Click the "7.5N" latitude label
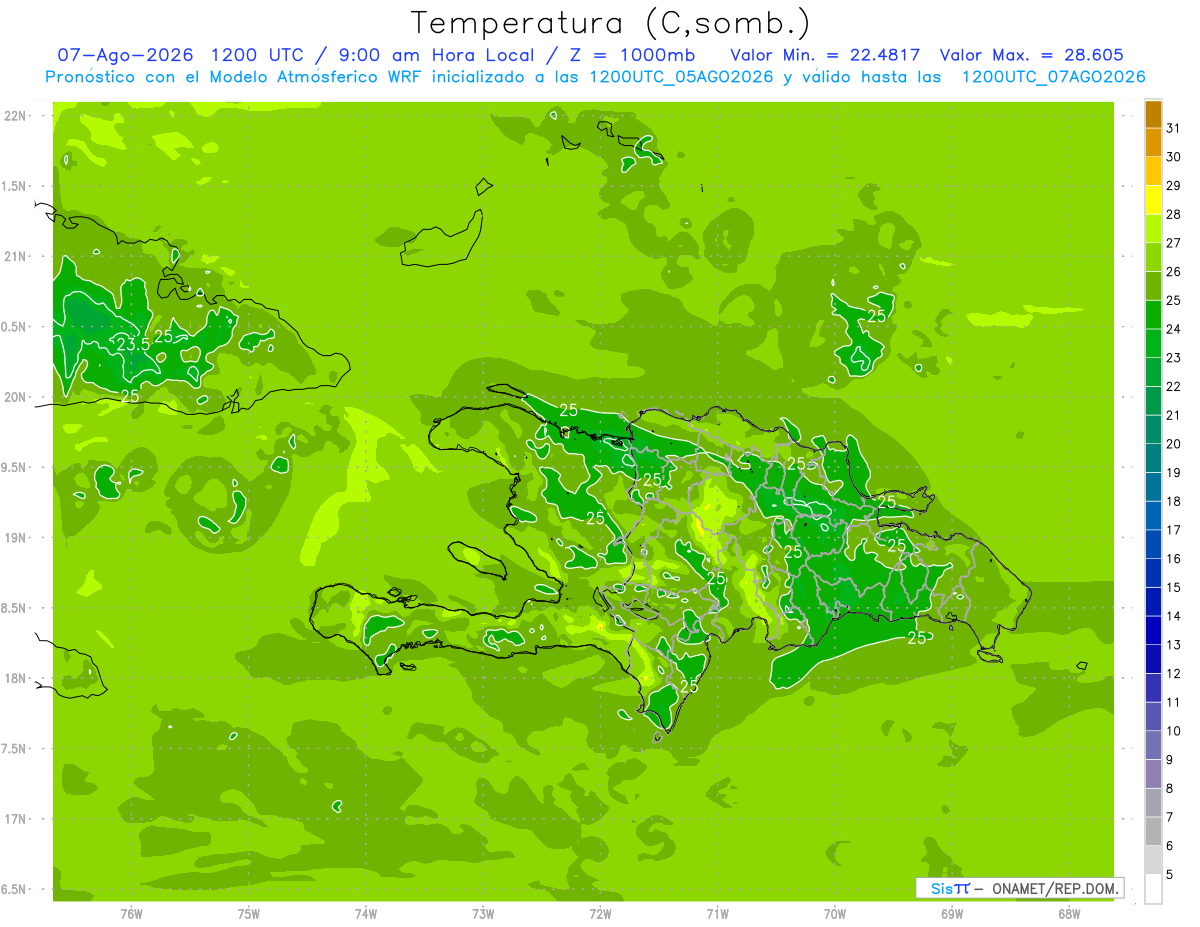Screen dimensions: 1200x927 click(x=15, y=749)
